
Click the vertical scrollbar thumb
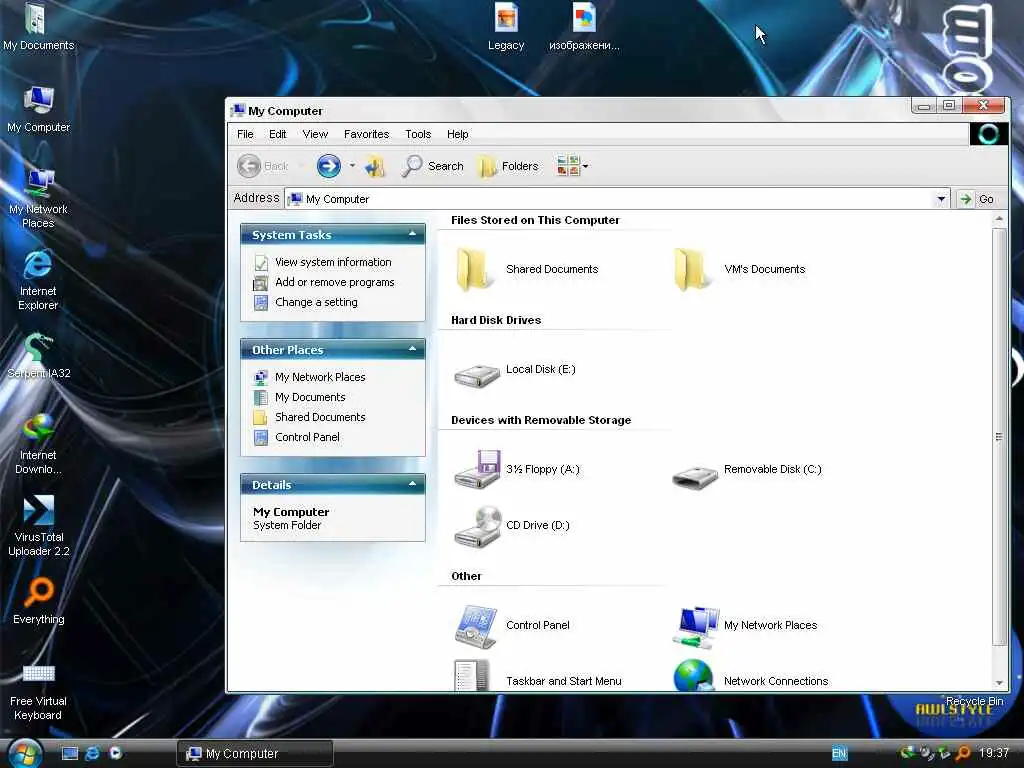pyautogui.click(x=999, y=436)
